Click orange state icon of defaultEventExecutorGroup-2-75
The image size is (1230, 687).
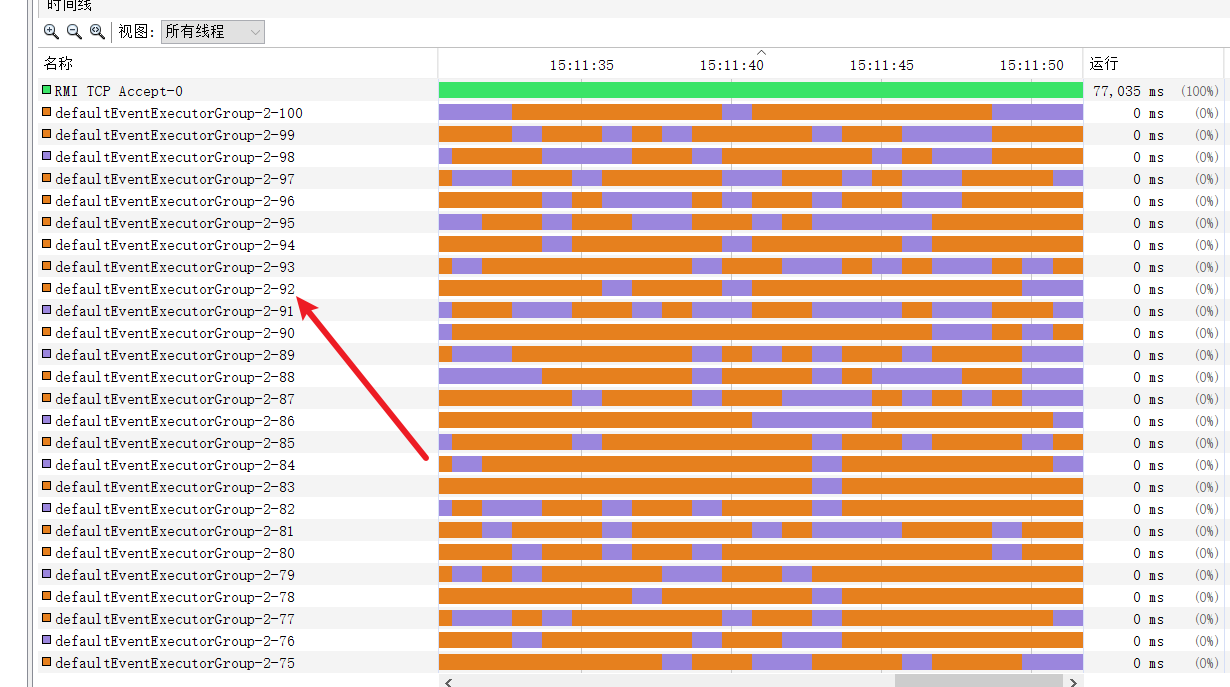point(46,662)
